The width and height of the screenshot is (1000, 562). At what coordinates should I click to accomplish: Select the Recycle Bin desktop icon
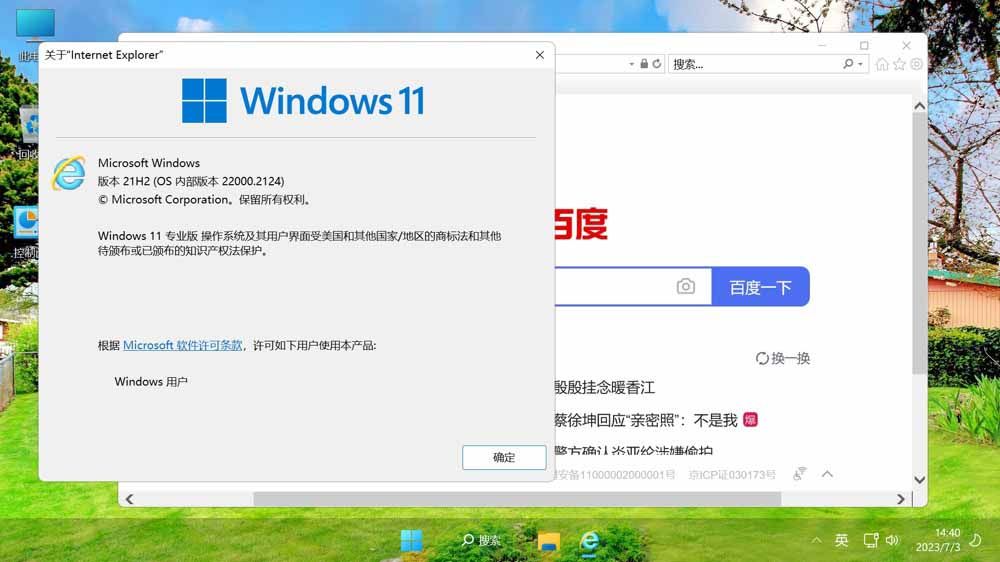[x=28, y=134]
